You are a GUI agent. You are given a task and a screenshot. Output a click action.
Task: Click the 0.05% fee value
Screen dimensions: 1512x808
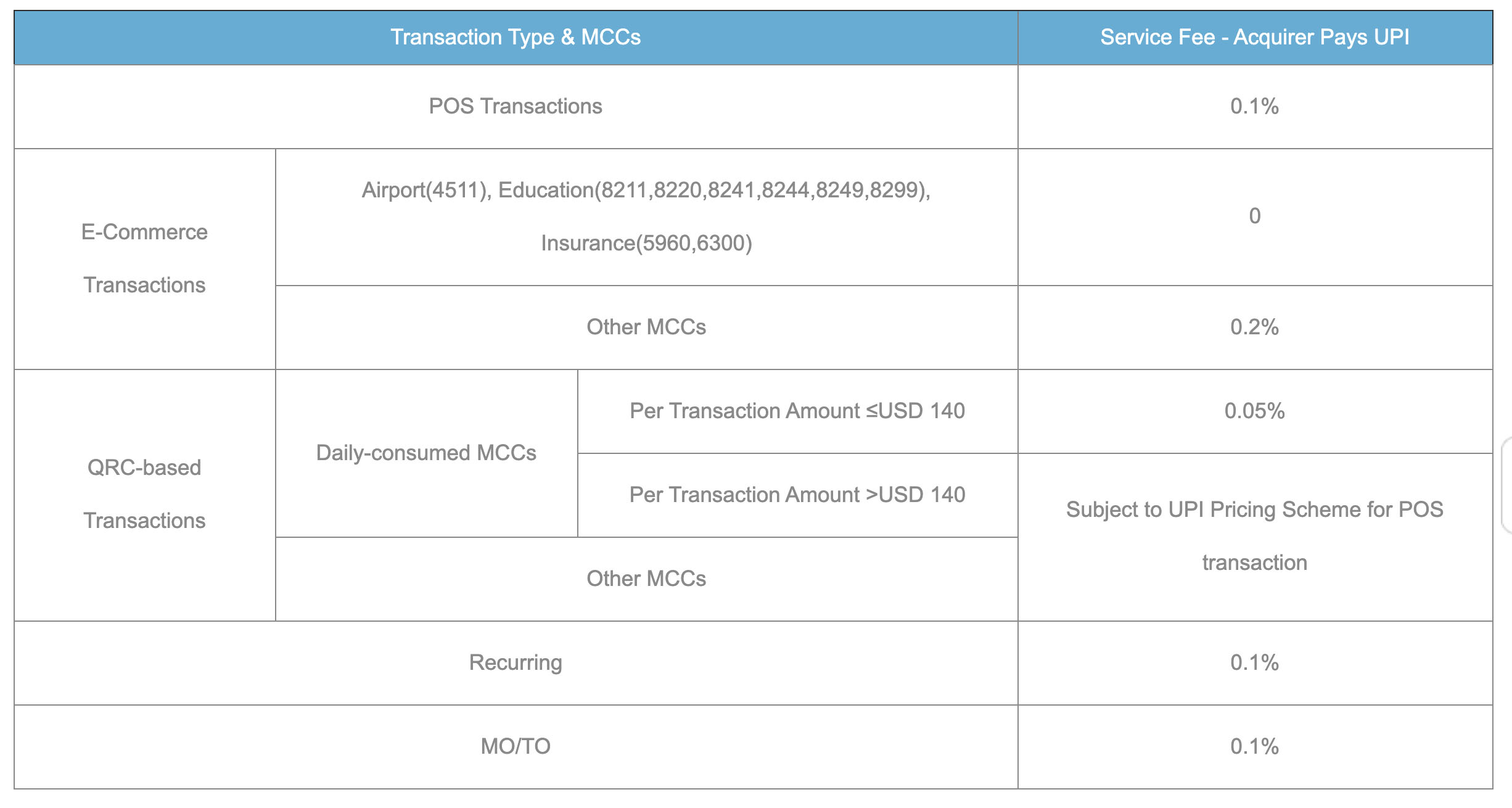pyautogui.click(x=1255, y=411)
